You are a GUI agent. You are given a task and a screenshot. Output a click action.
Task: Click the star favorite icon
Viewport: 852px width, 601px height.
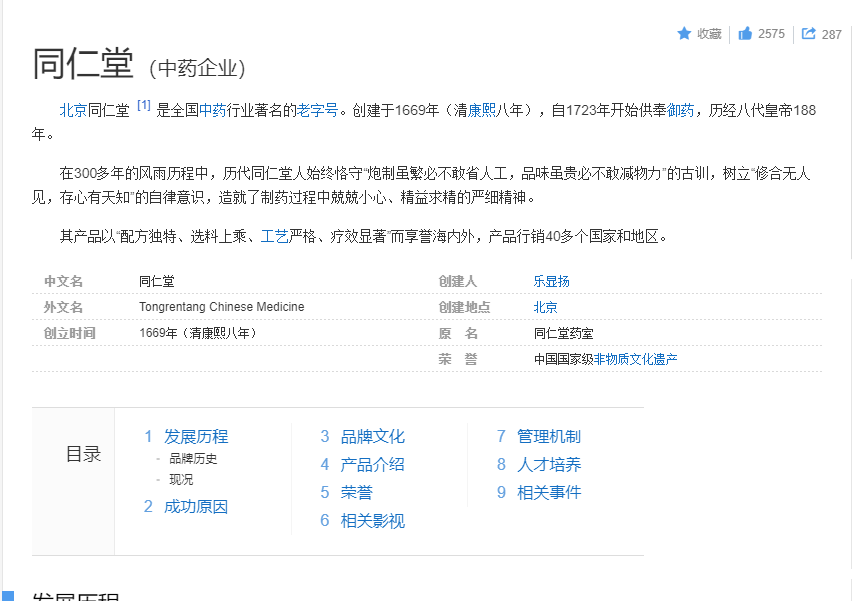[x=684, y=33]
